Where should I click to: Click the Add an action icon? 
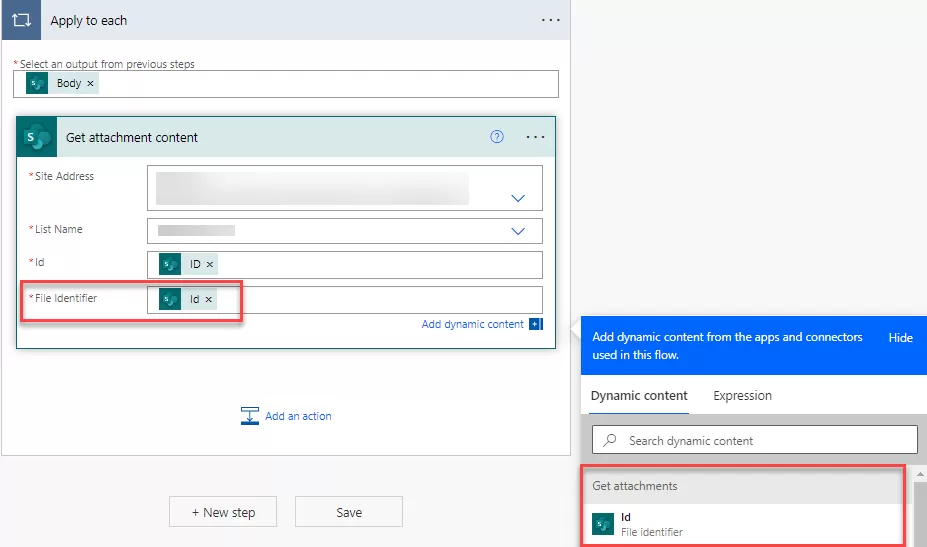coord(250,416)
